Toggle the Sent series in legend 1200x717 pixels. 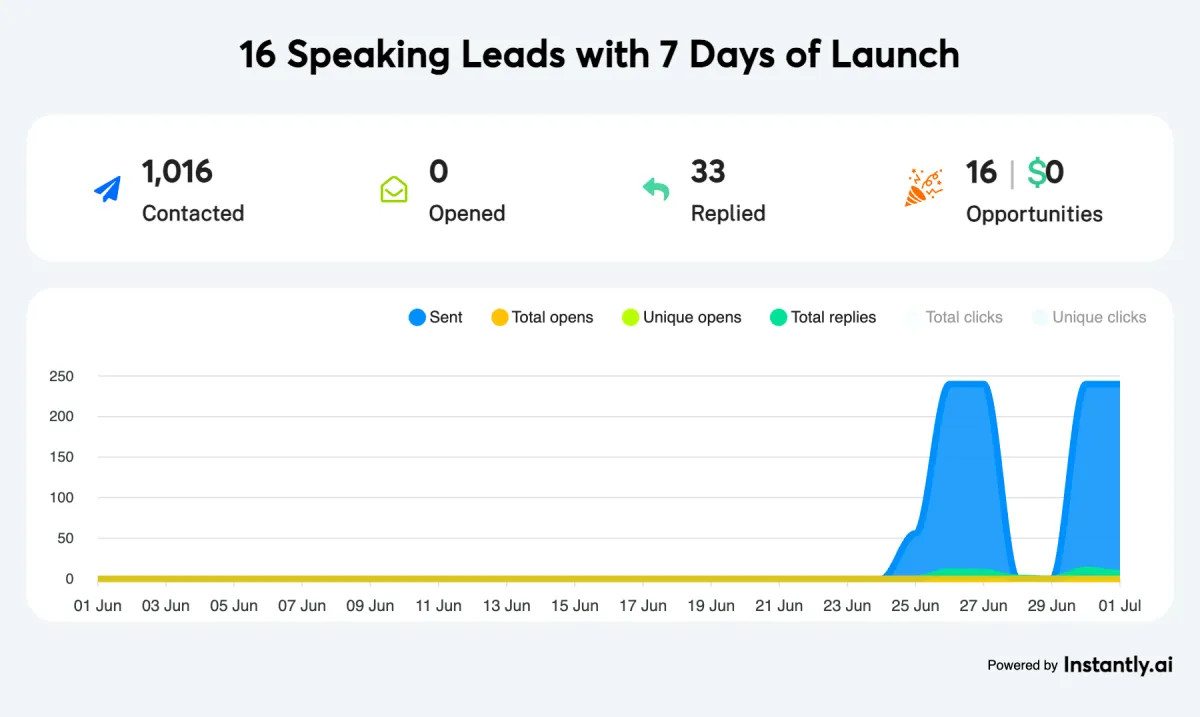click(x=436, y=317)
